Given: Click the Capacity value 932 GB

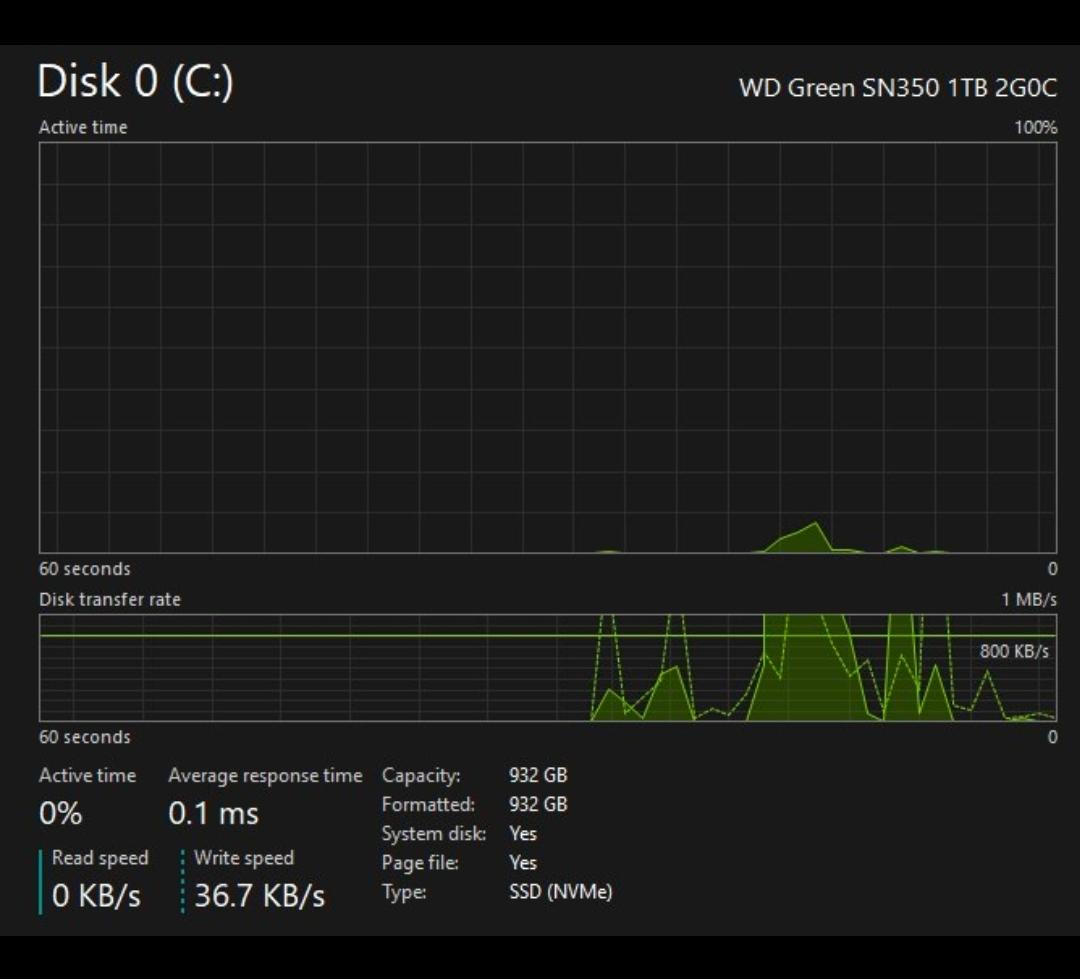Looking at the screenshot, I should [x=538, y=775].
